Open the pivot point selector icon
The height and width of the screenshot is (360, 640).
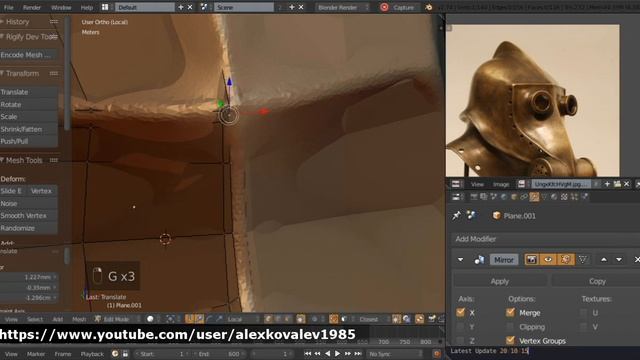(170, 319)
